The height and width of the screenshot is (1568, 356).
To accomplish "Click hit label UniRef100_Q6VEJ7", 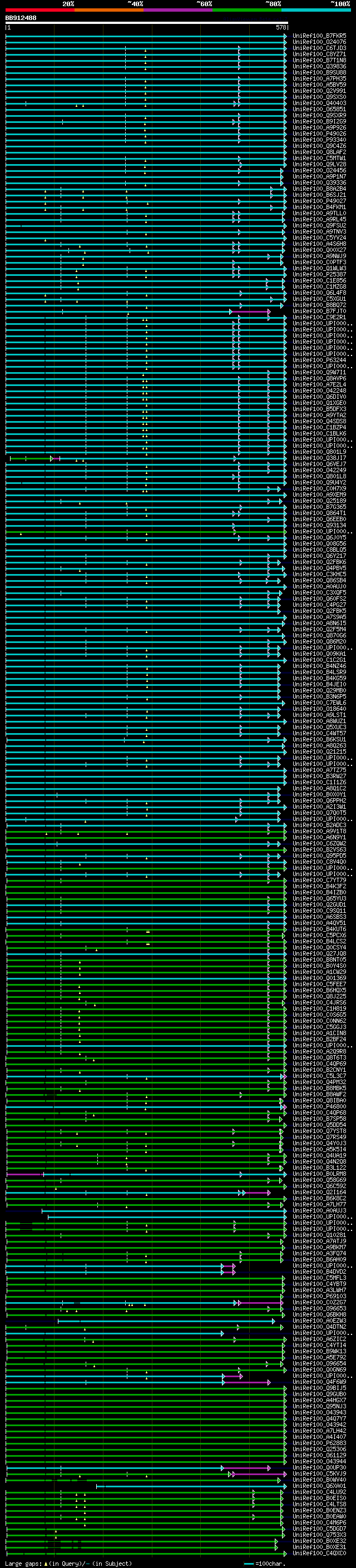I will [x=319, y=464].
